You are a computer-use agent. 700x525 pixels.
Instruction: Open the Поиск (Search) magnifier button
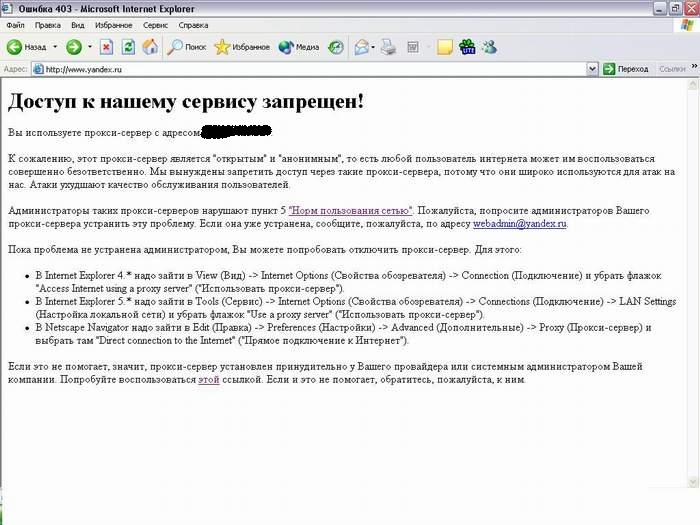(x=187, y=47)
